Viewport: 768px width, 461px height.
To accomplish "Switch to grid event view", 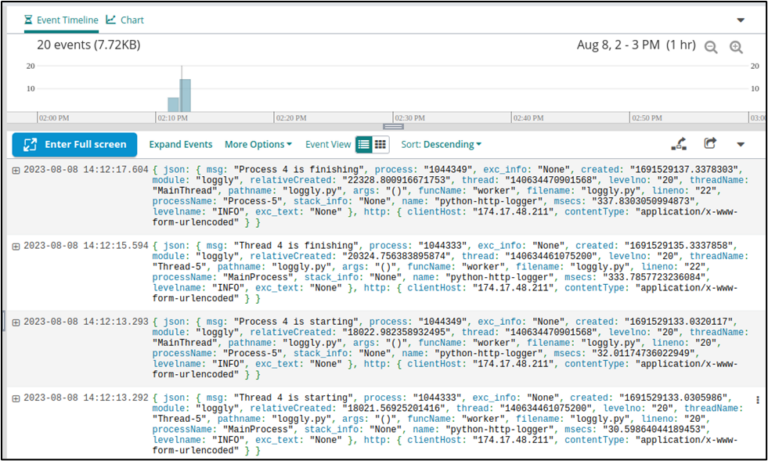I will [x=380, y=144].
